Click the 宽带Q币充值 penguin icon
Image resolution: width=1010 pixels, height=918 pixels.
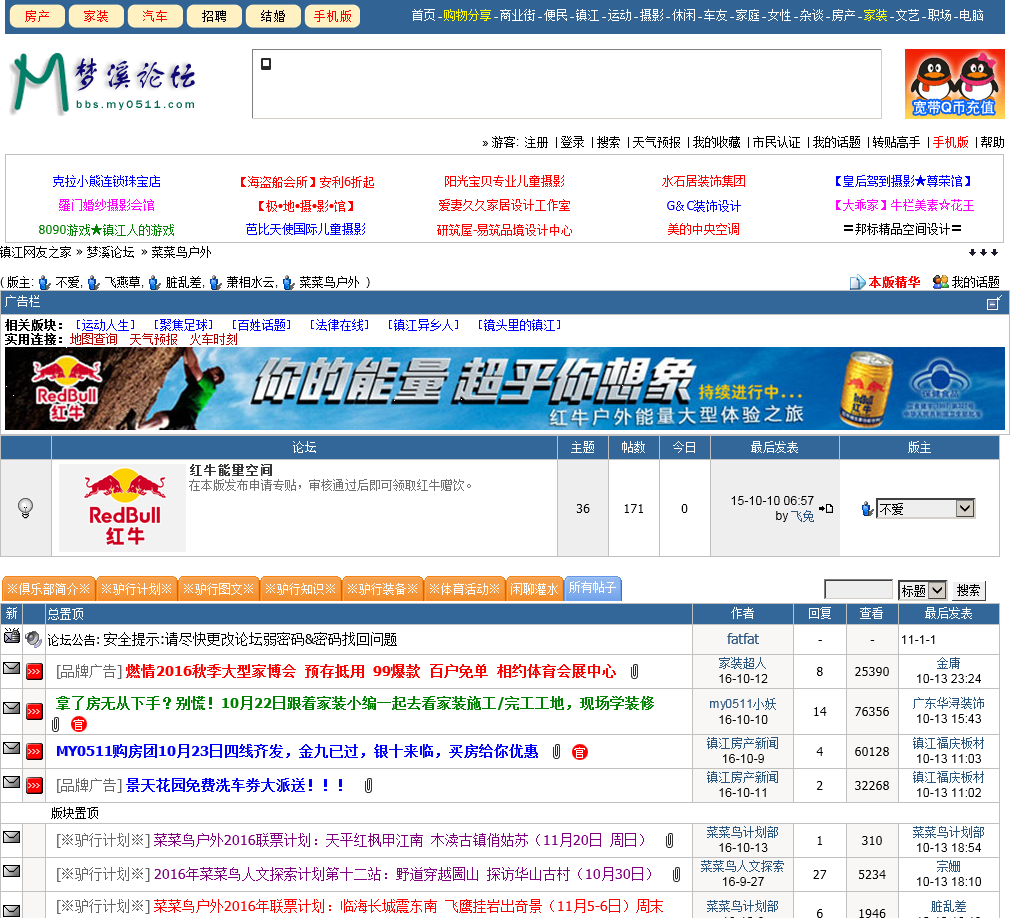click(x=954, y=84)
